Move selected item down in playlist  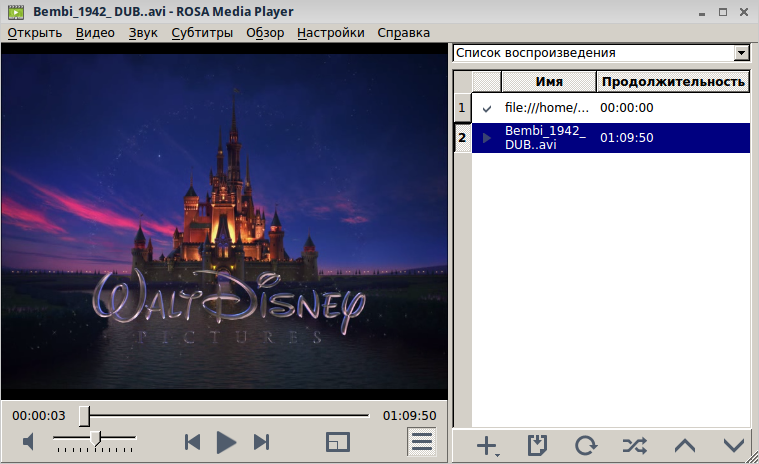[x=733, y=445]
